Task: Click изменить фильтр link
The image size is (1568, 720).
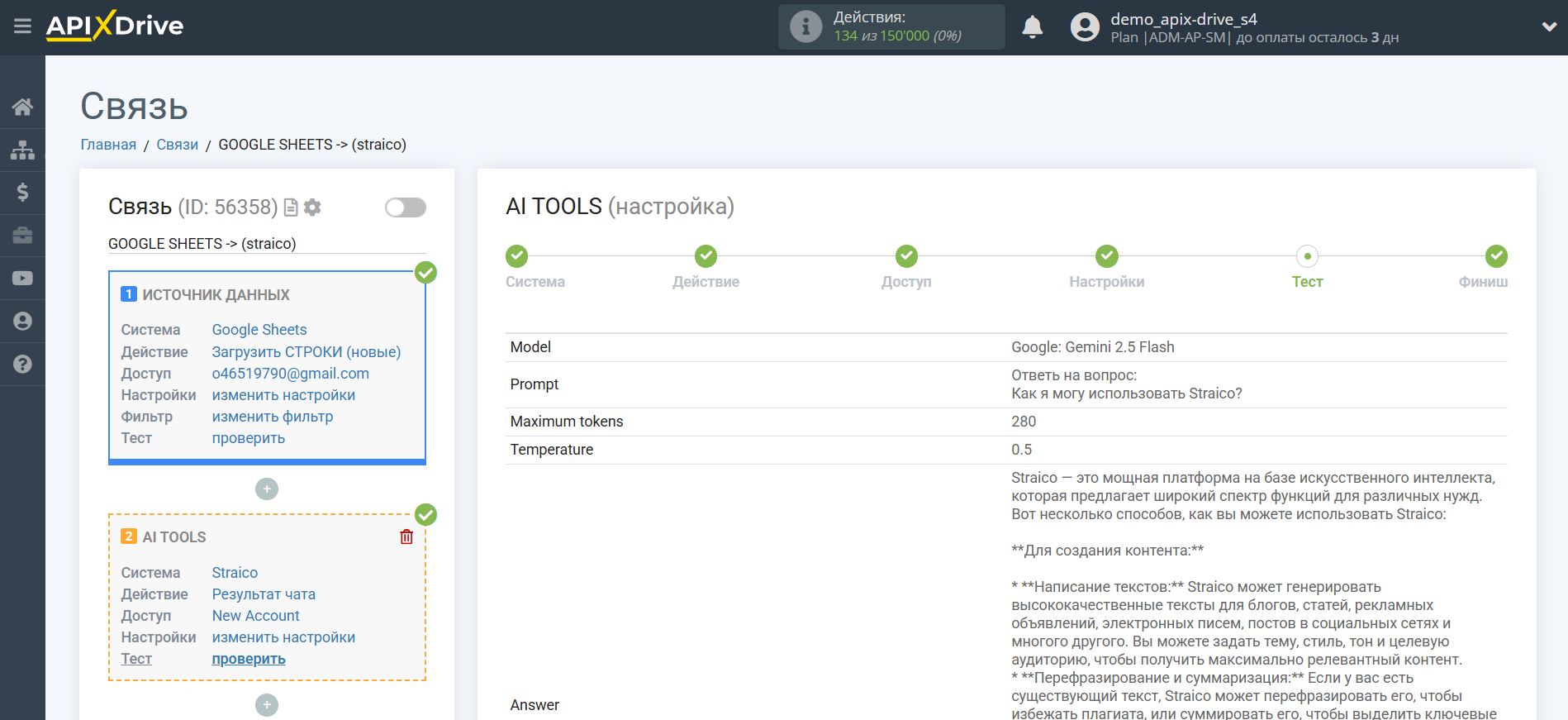Action: click(273, 417)
